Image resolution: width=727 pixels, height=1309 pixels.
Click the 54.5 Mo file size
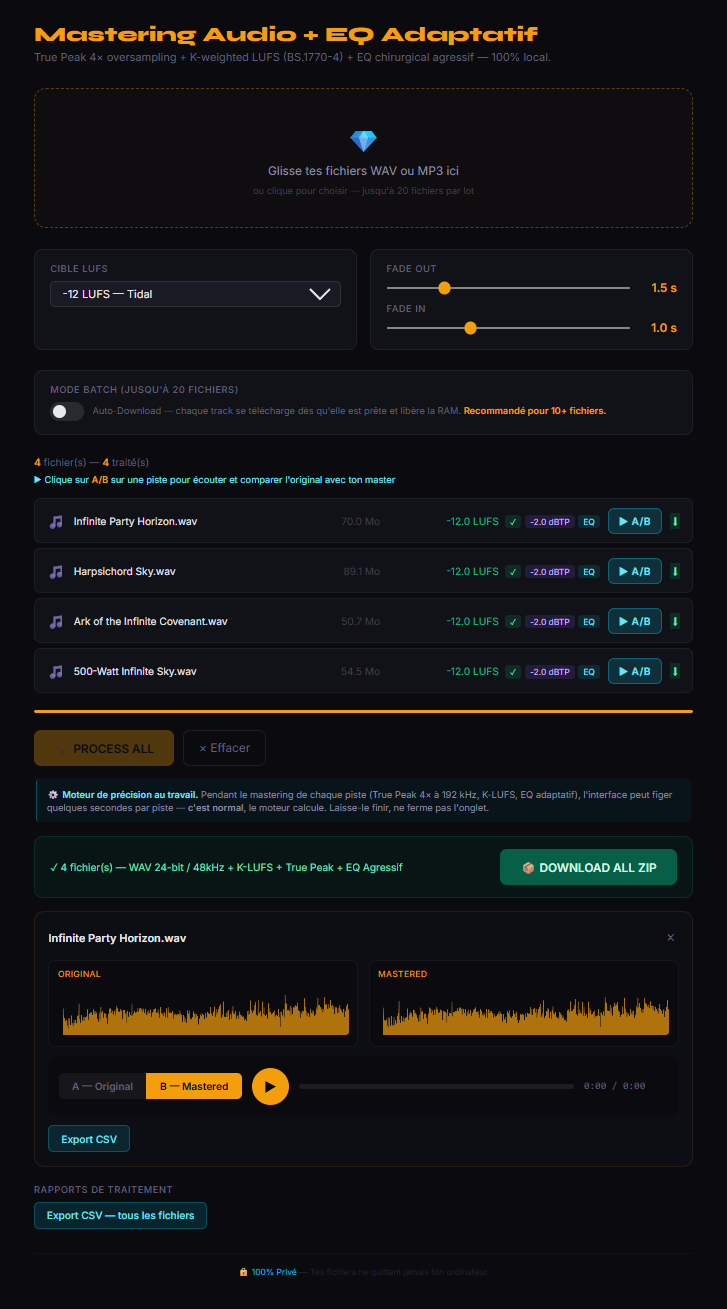[x=360, y=671]
